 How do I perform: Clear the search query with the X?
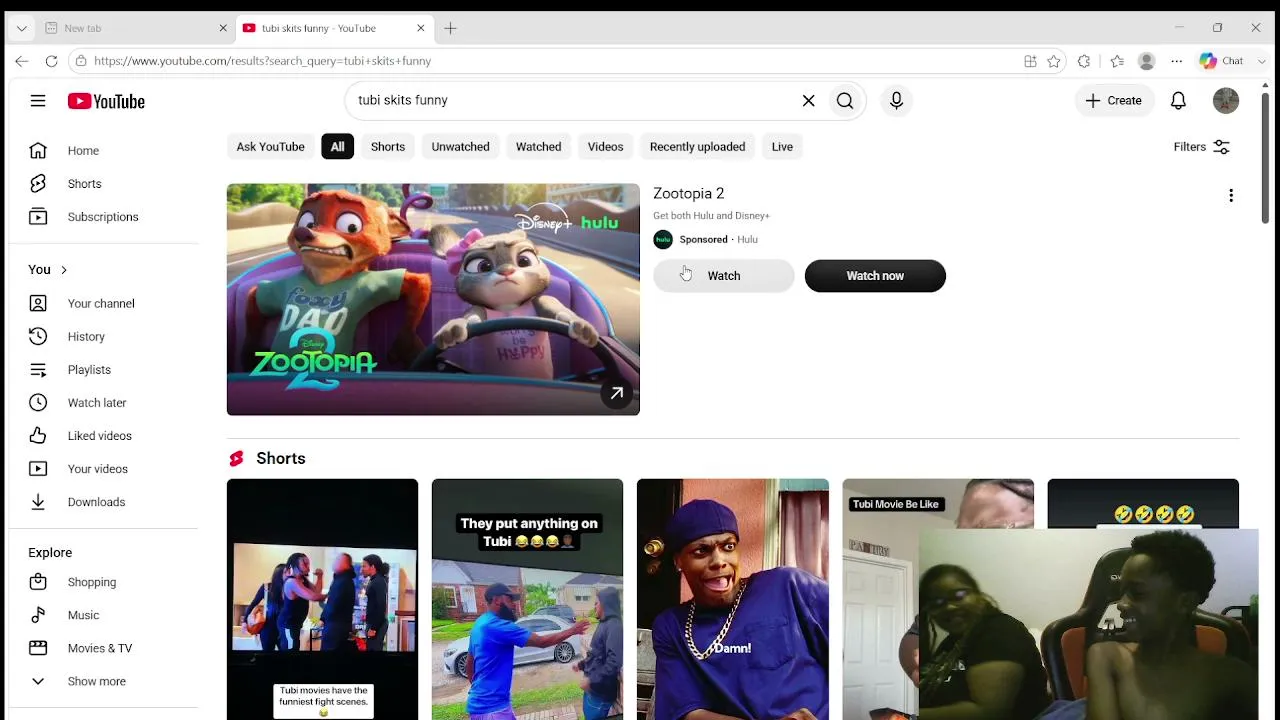[x=808, y=100]
